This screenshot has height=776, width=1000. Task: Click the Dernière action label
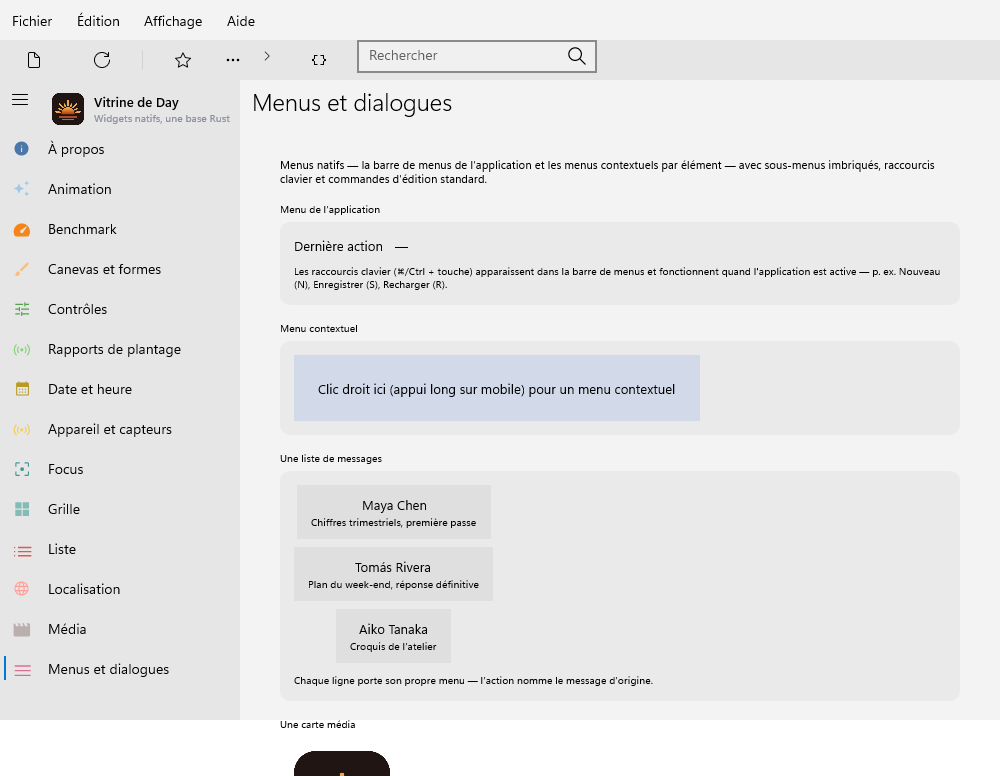(x=338, y=247)
